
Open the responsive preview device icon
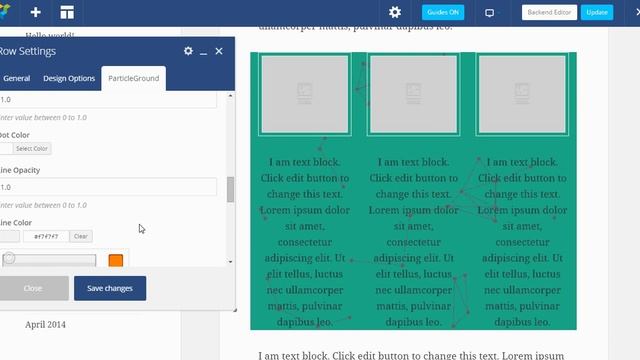[x=489, y=13]
